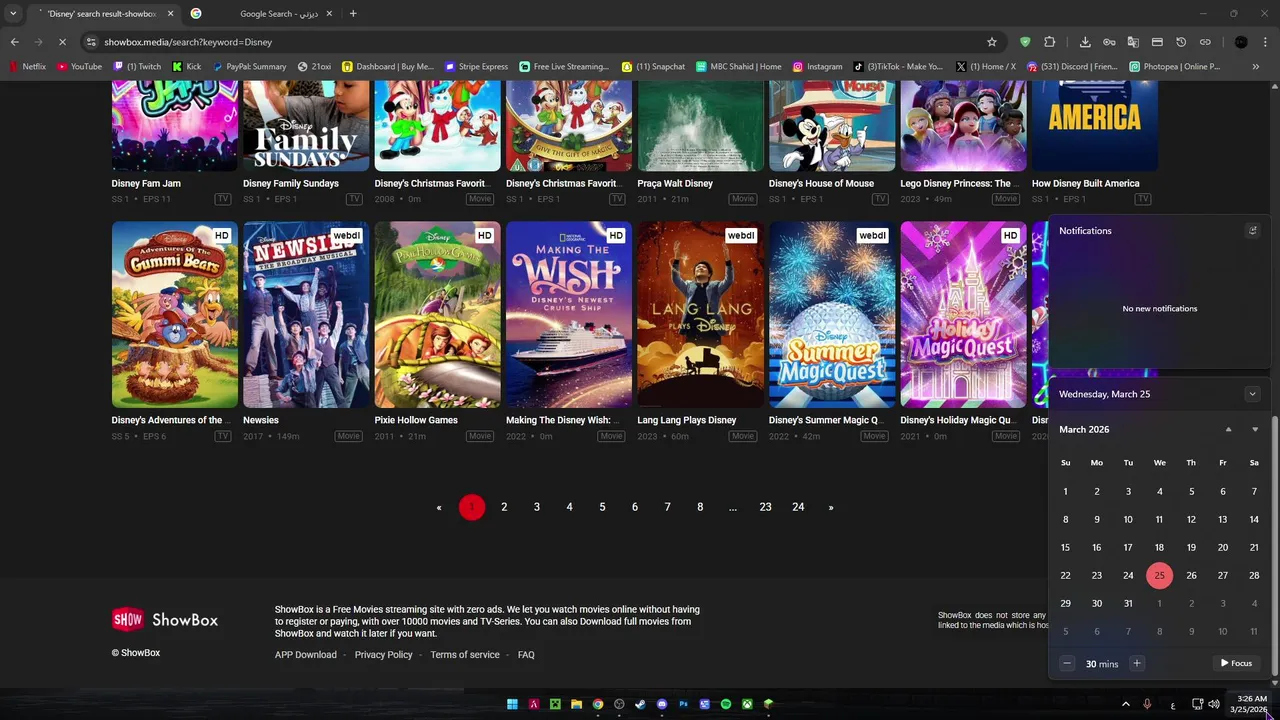Open the payment methods card icon

1157,42
